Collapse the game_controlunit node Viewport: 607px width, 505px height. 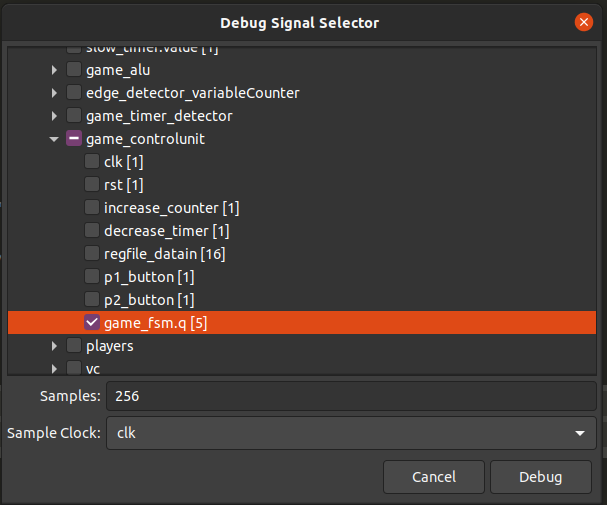54,139
